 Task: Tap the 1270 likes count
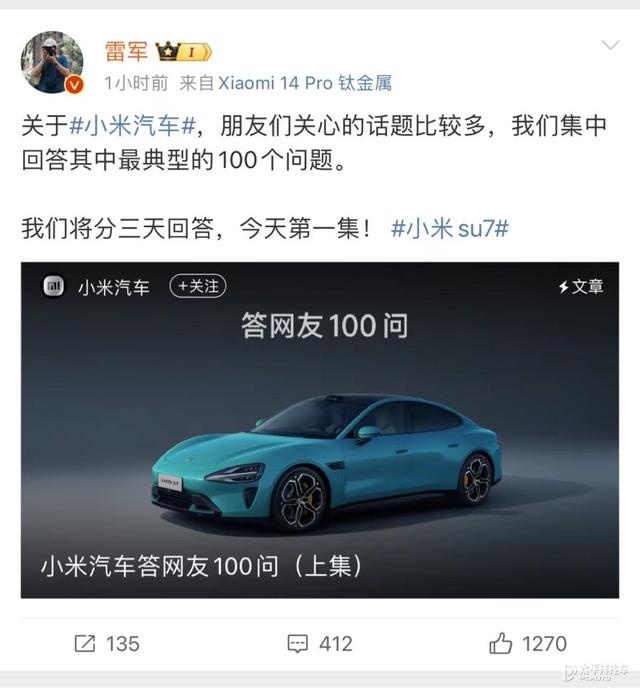pos(544,644)
